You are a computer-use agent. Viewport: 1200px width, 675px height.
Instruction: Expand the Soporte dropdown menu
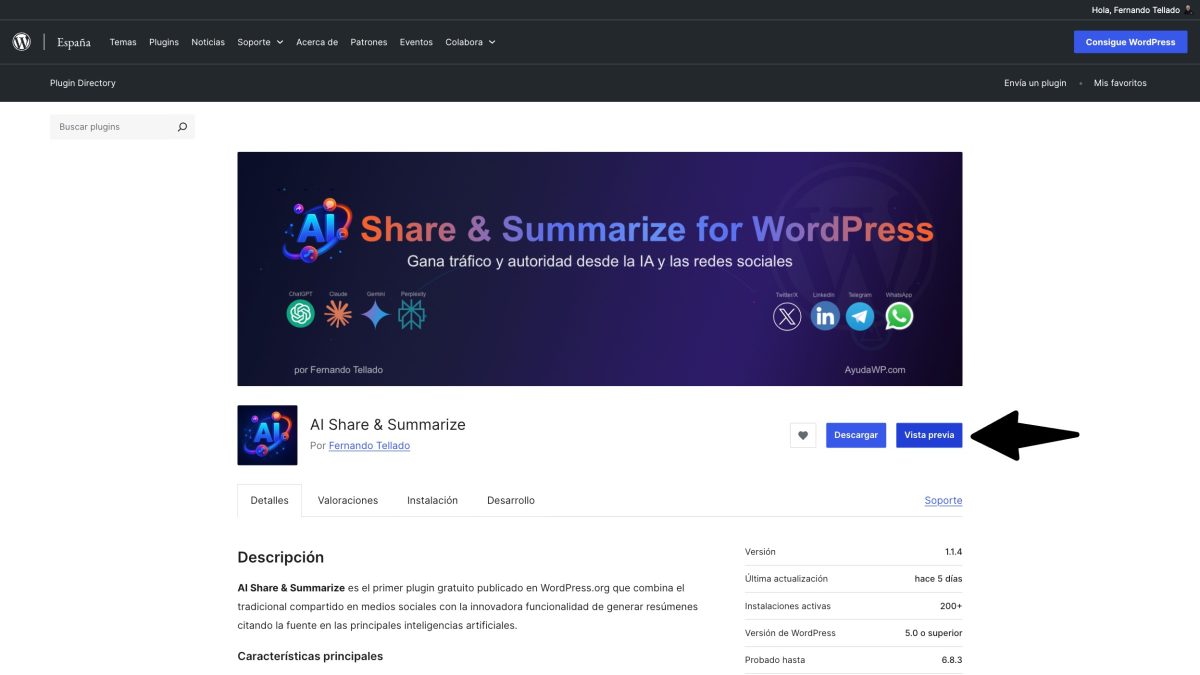coord(259,42)
